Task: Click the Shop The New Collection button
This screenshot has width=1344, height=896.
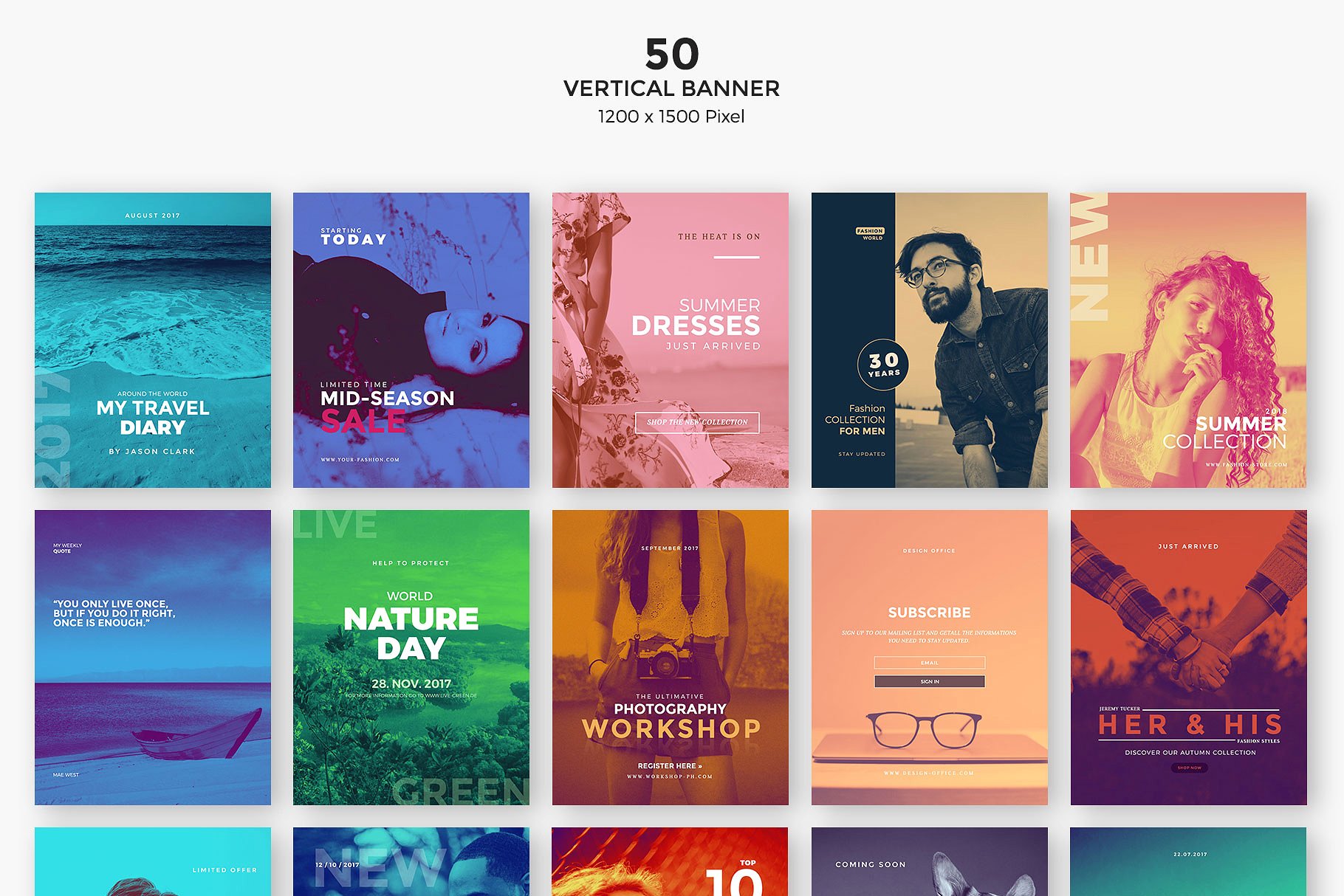Action: click(697, 422)
